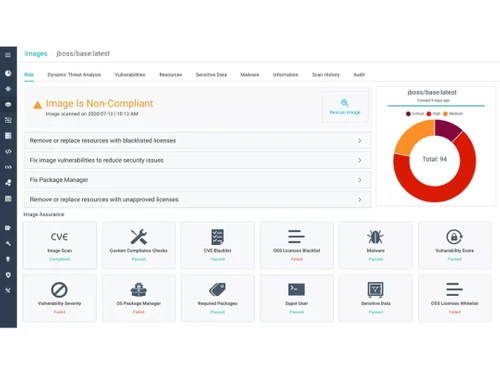Open the Vulnerability Severity prohibited-sign card
The image size is (500, 375).
coord(60,298)
